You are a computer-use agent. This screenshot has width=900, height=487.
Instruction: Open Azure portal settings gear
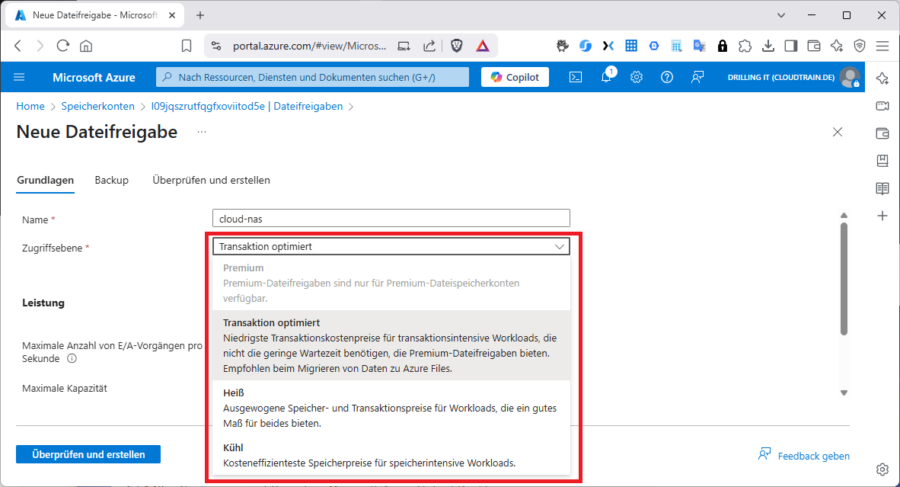(x=636, y=77)
